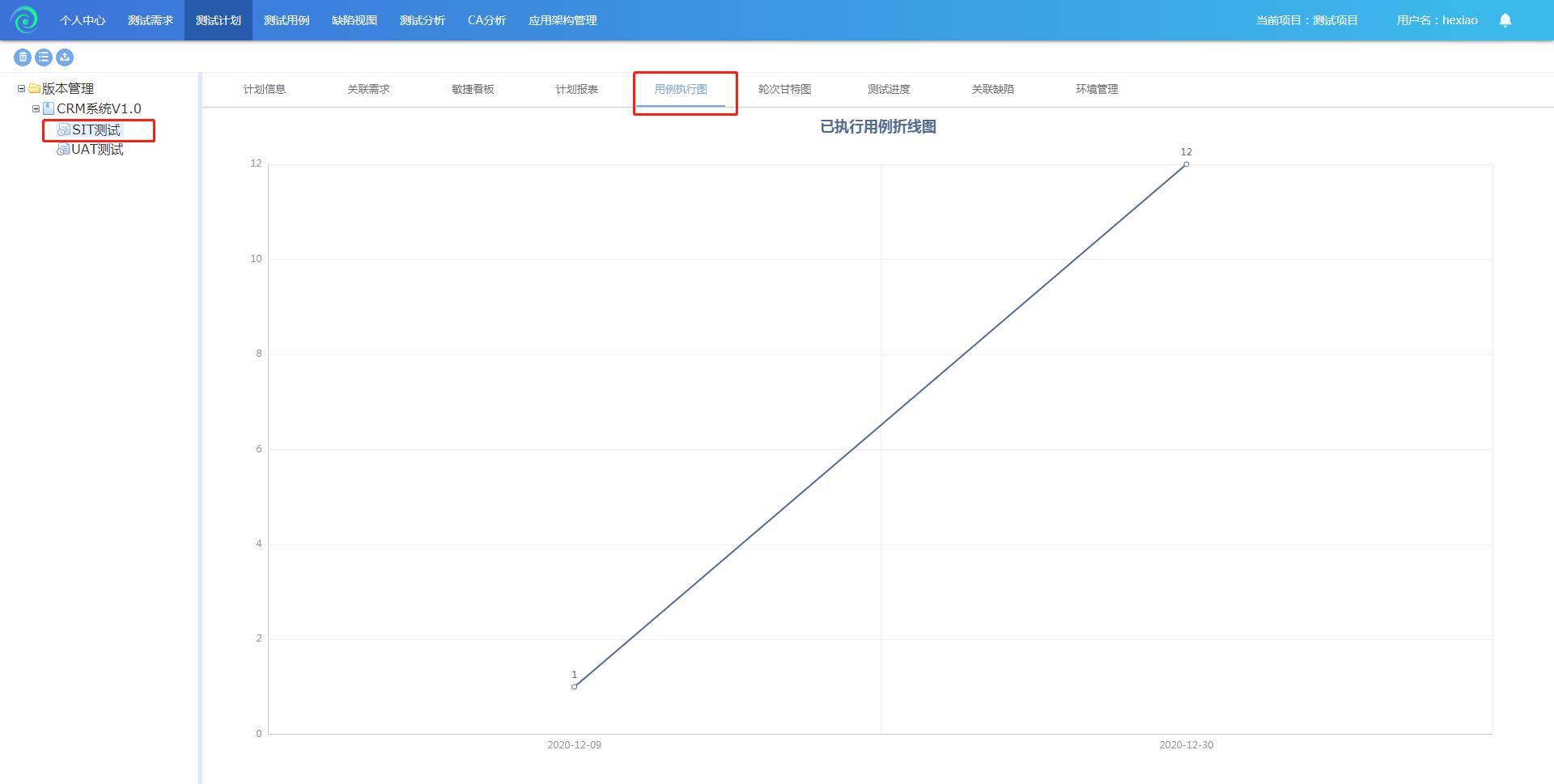Switch to the 计划信息 tab
Image resolution: width=1554 pixels, height=784 pixels.
click(x=265, y=89)
